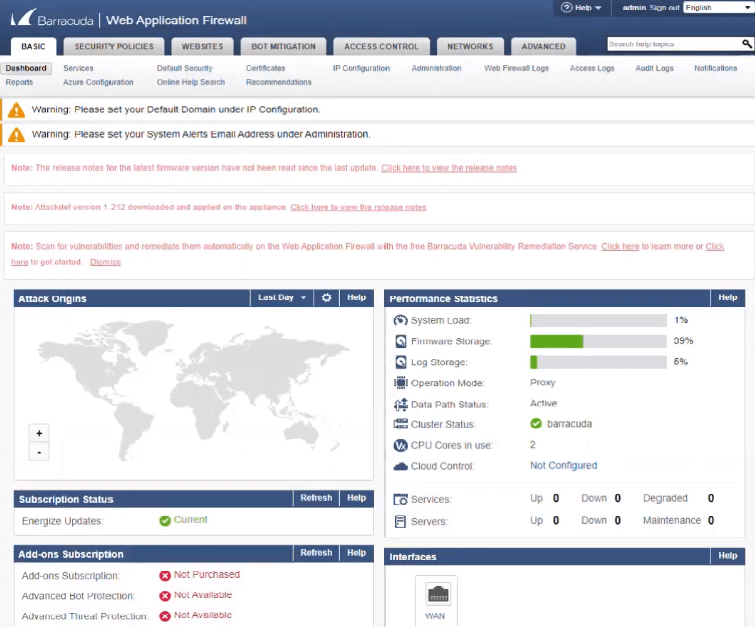Open the Last Day time range dropdown
This screenshot has width=755, height=627.
click(282, 298)
